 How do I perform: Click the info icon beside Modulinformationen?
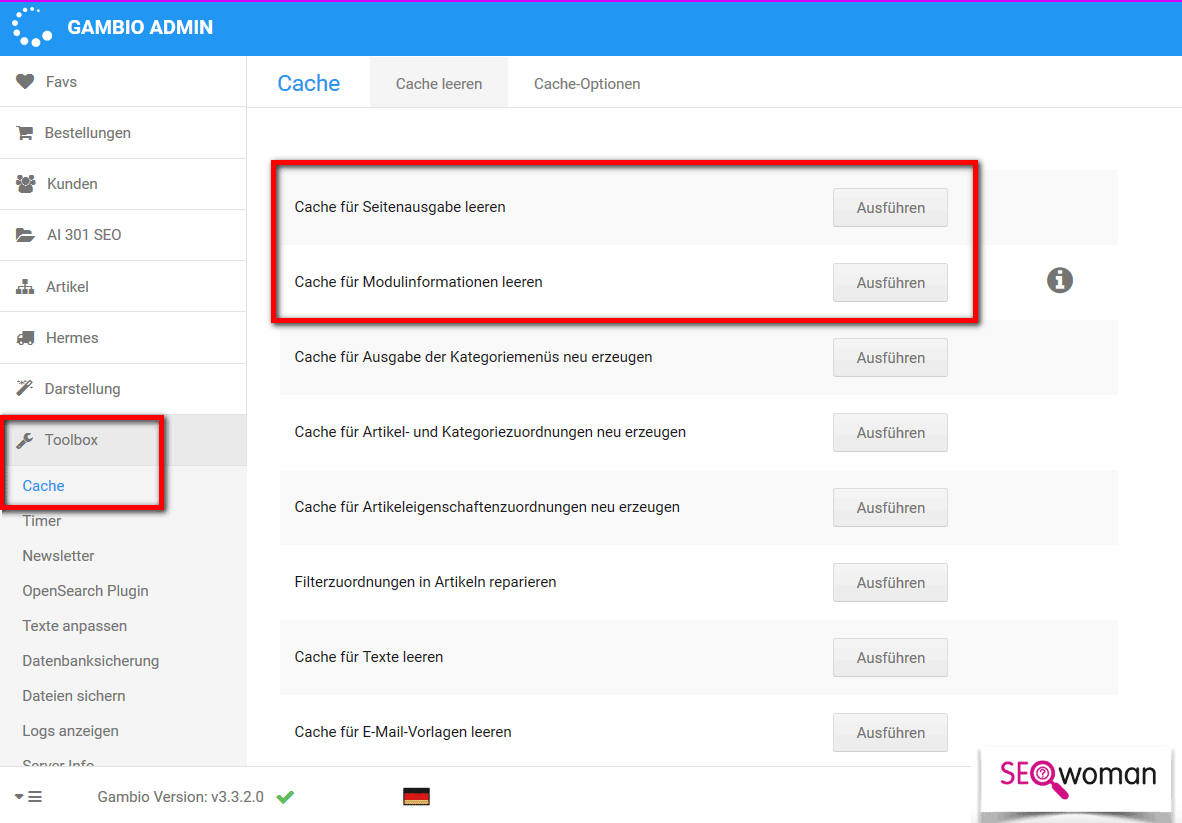(x=1059, y=280)
